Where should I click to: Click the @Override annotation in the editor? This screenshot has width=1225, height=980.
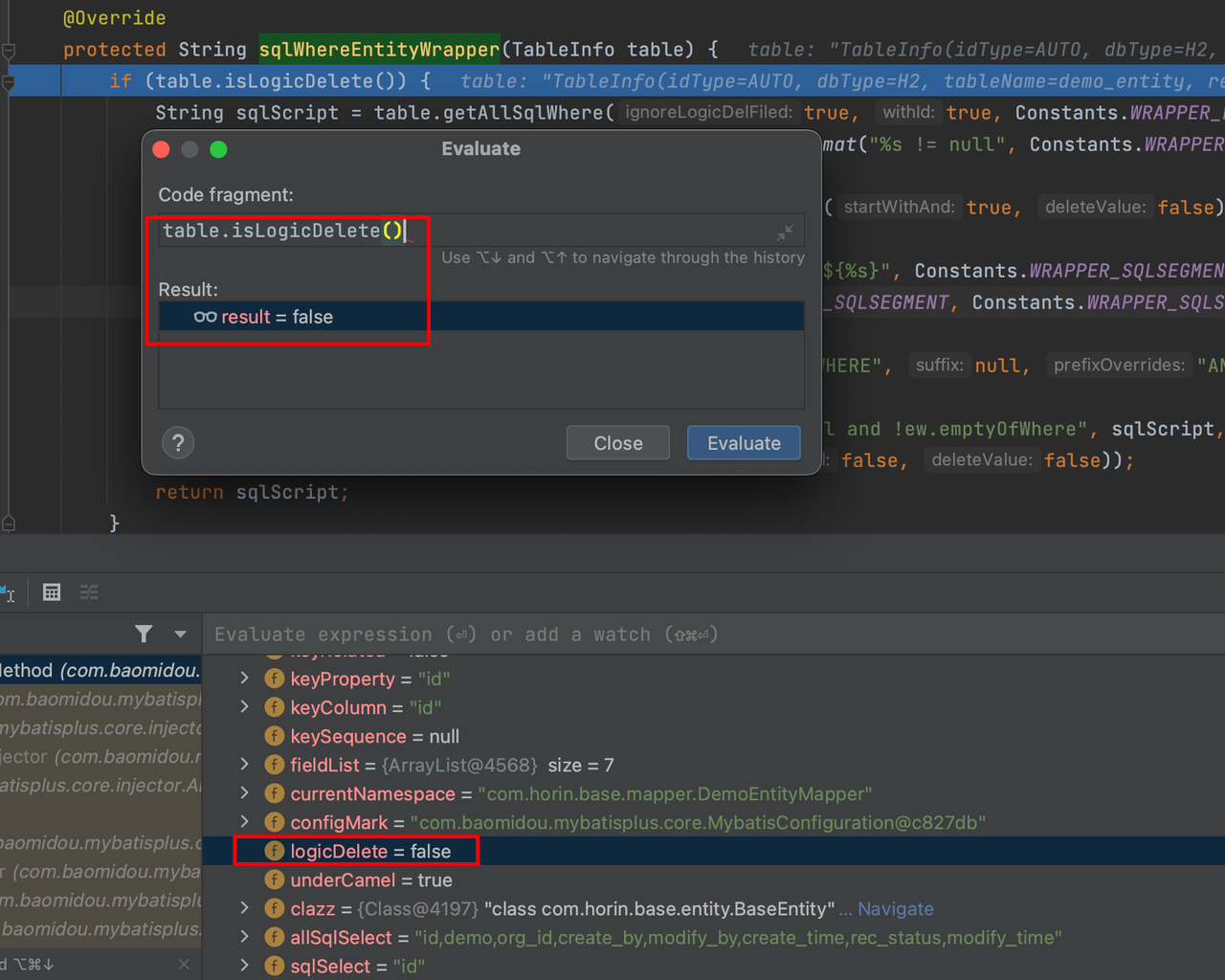point(114,18)
